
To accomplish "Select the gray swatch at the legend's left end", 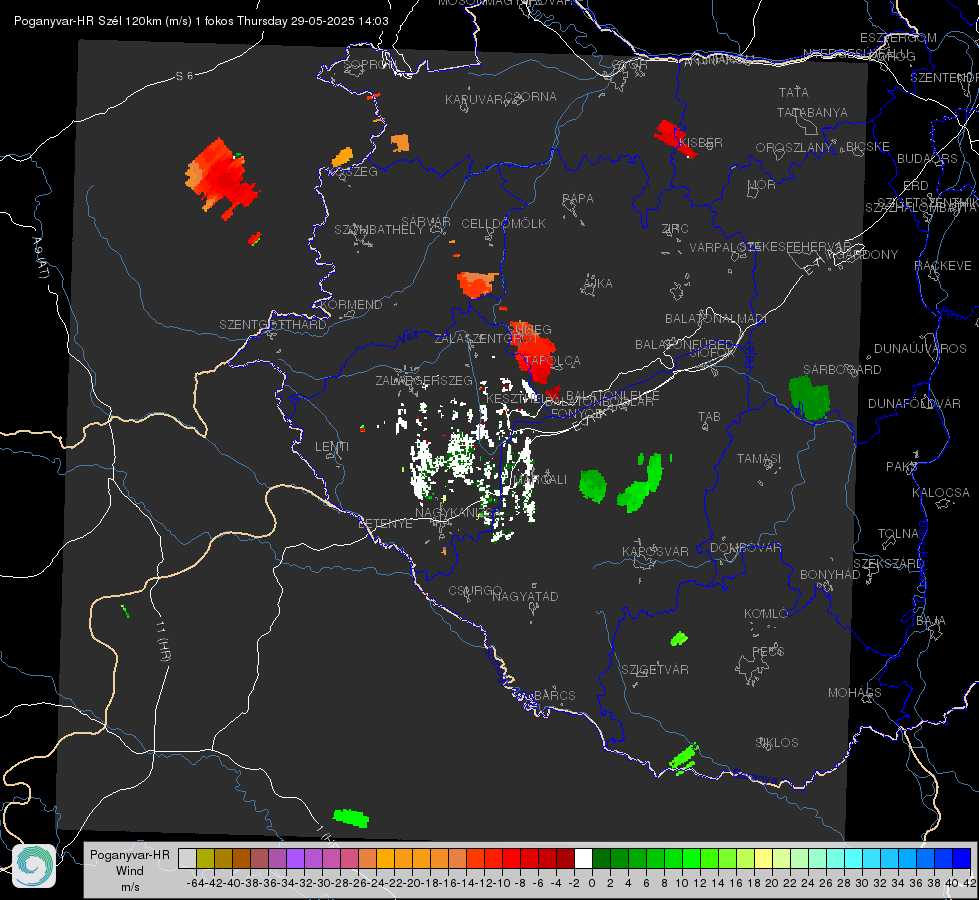I will (x=187, y=858).
